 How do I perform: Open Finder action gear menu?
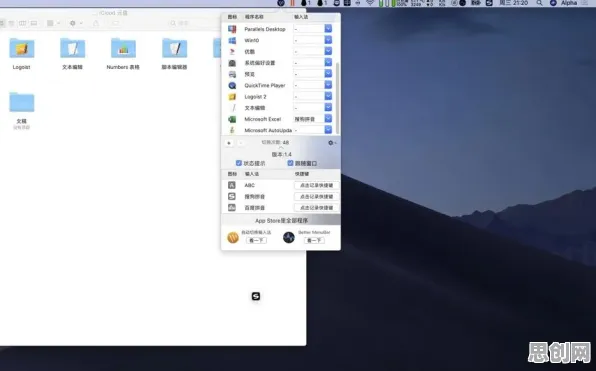pyautogui.click(x=75, y=23)
